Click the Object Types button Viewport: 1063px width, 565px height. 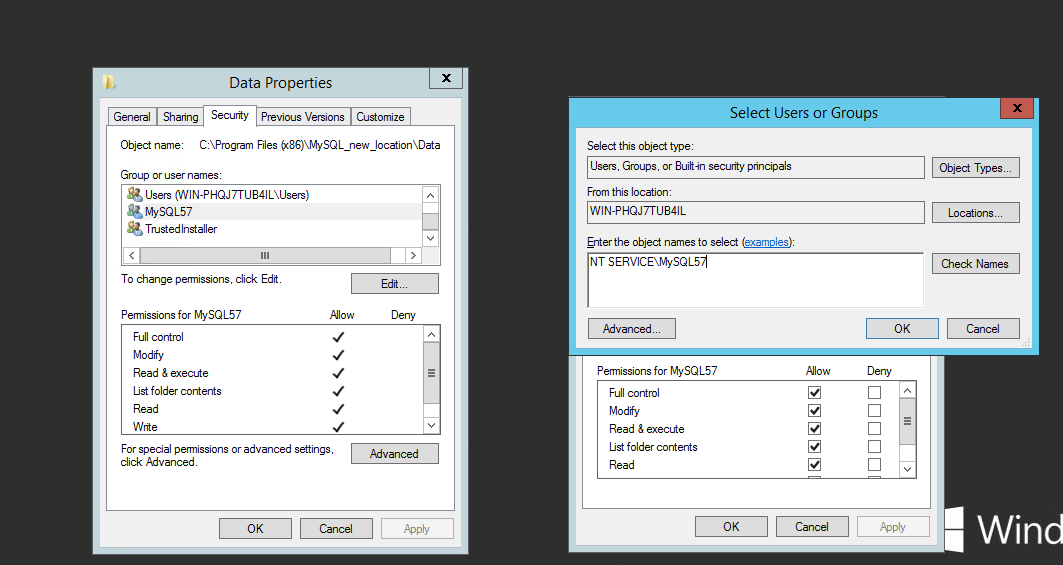[x=975, y=168]
